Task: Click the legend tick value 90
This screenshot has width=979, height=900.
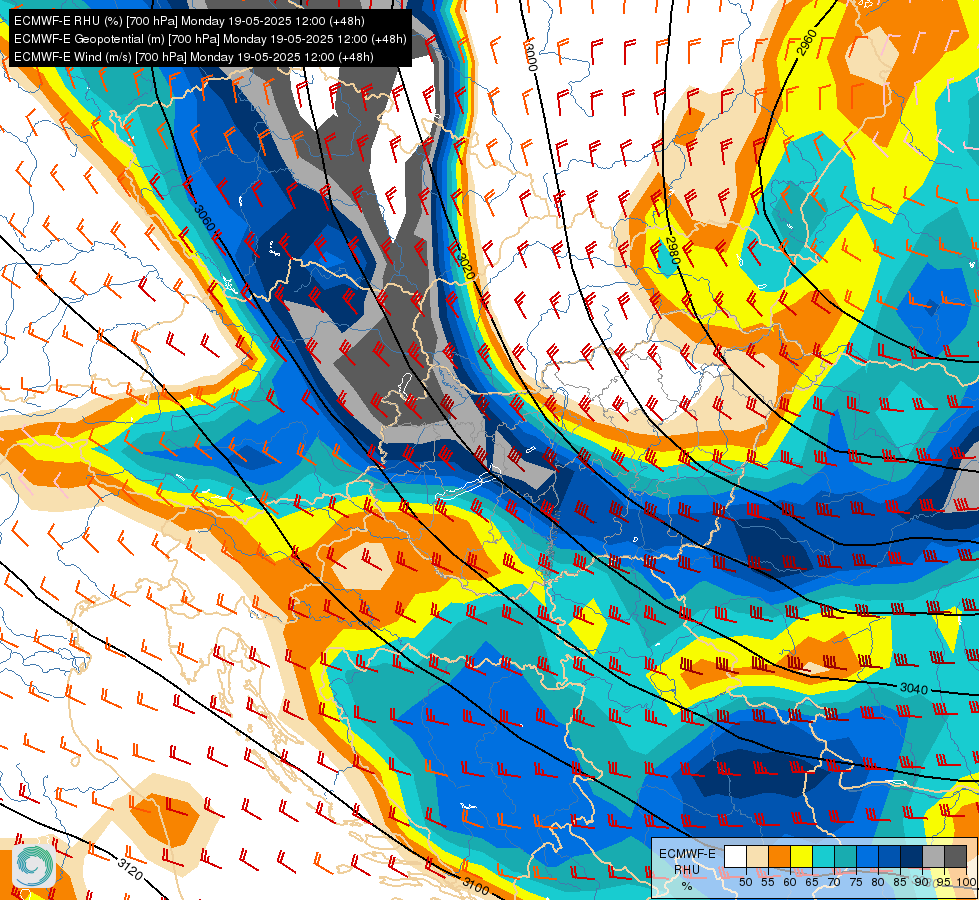Action: 922,882
